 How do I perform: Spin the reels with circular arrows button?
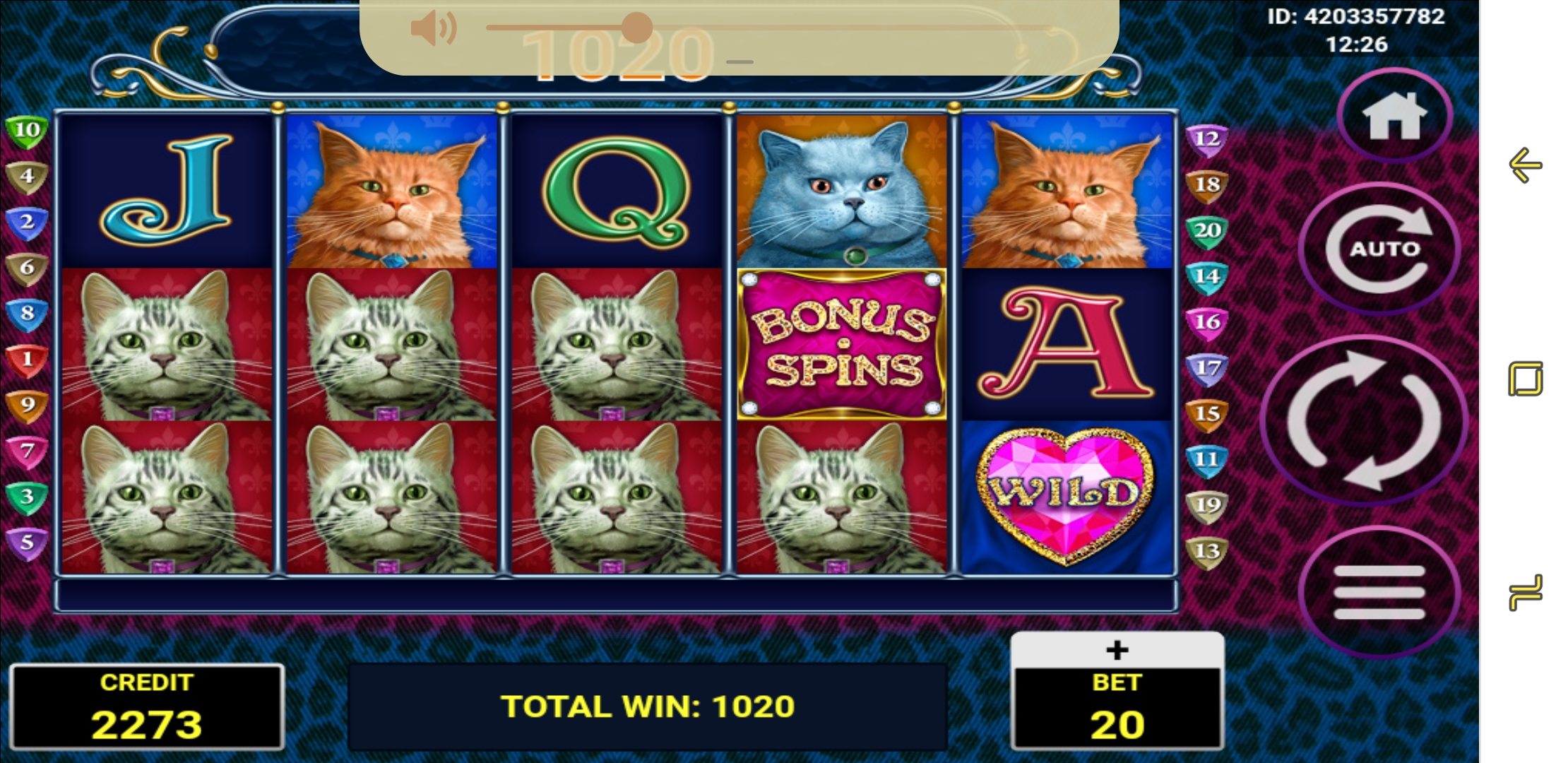[1364, 420]
